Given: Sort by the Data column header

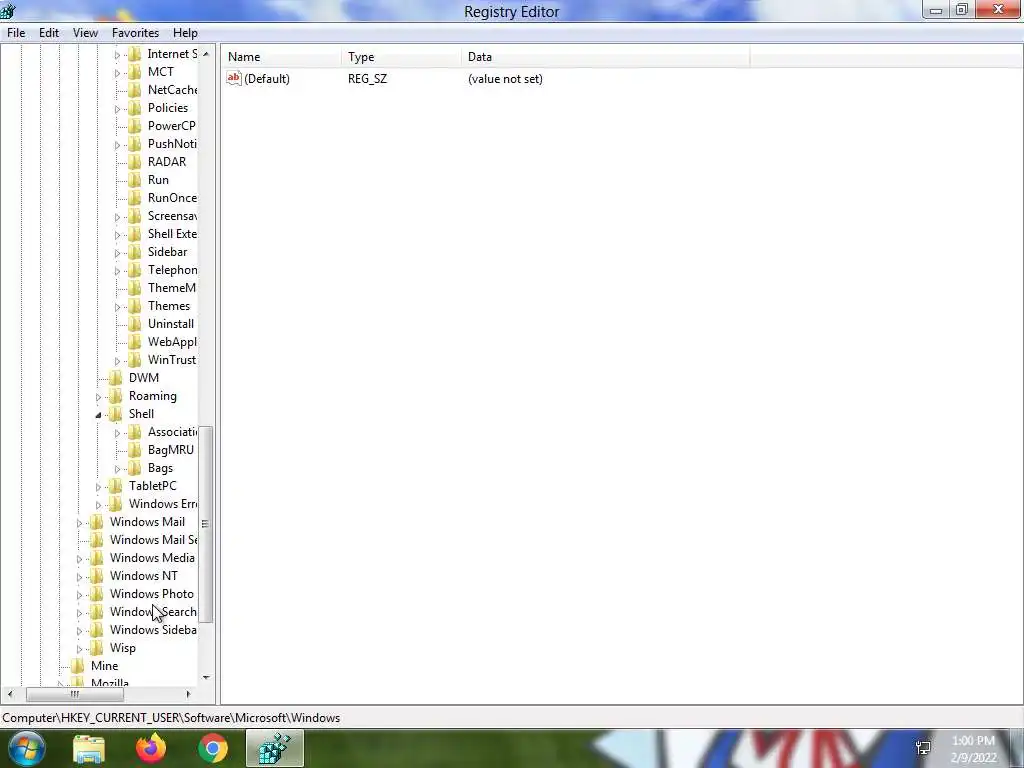Looking at the screenshot, I should point(605,57).
